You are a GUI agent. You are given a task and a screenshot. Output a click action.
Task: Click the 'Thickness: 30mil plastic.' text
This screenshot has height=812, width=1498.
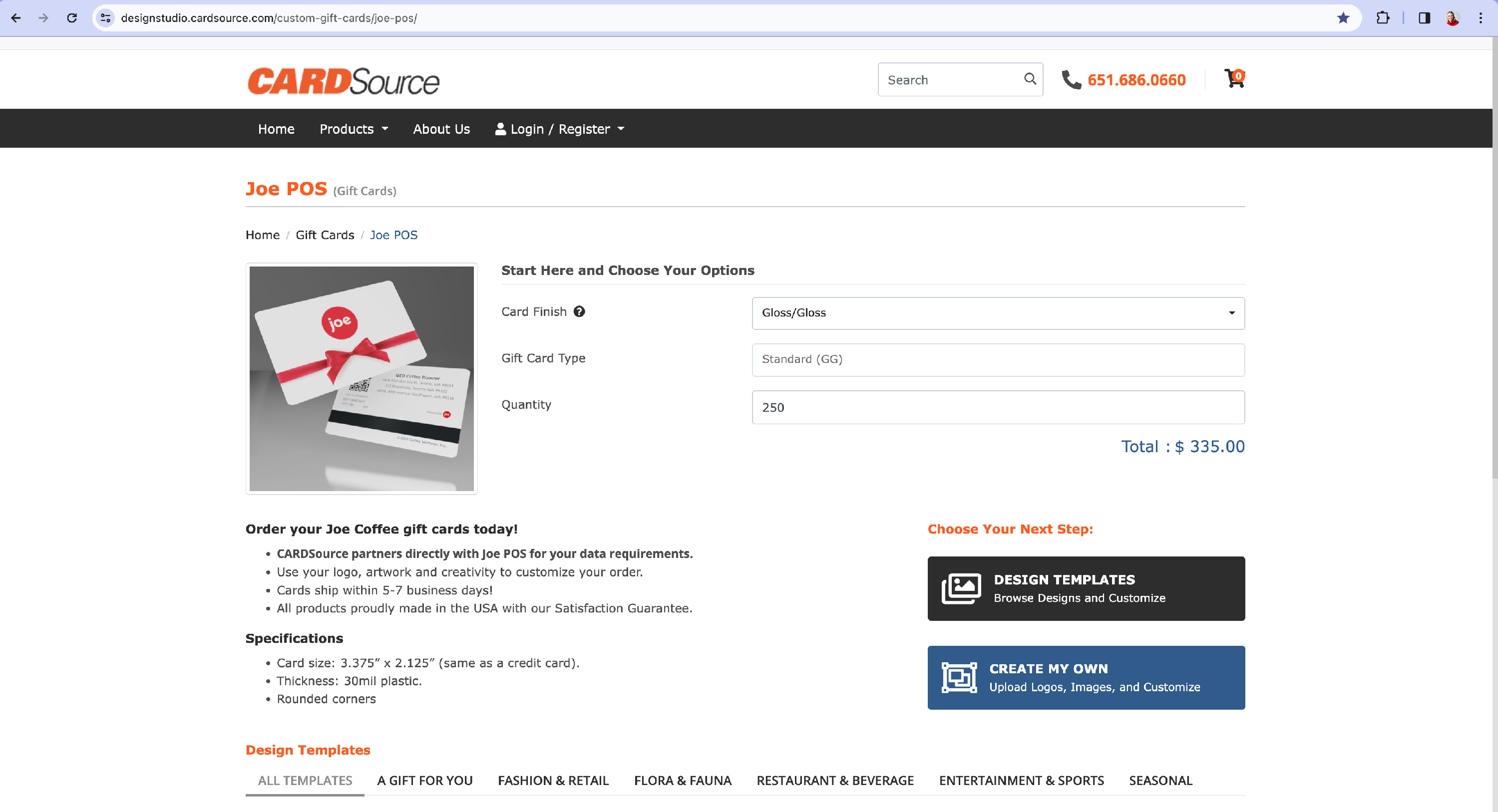click(349, 681)
